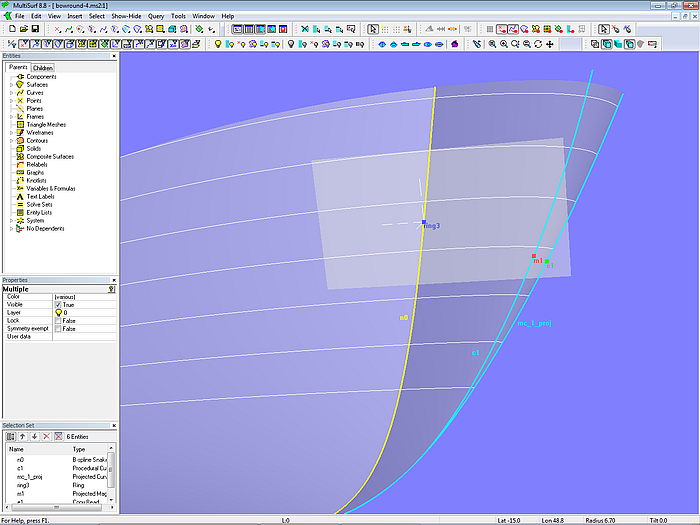The height and width of the screenshot is (525, 700).
Task: Select the arrow pointer select tool
Action: tap(373, 29)
